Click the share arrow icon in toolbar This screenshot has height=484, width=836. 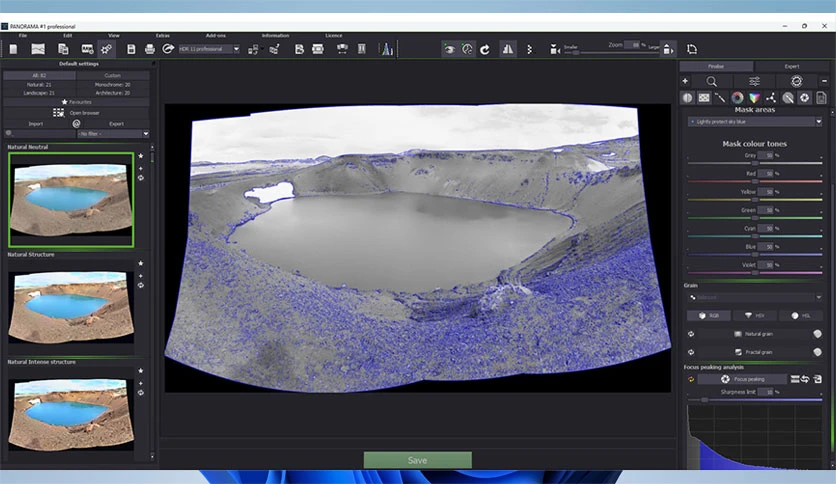(168, 49)
